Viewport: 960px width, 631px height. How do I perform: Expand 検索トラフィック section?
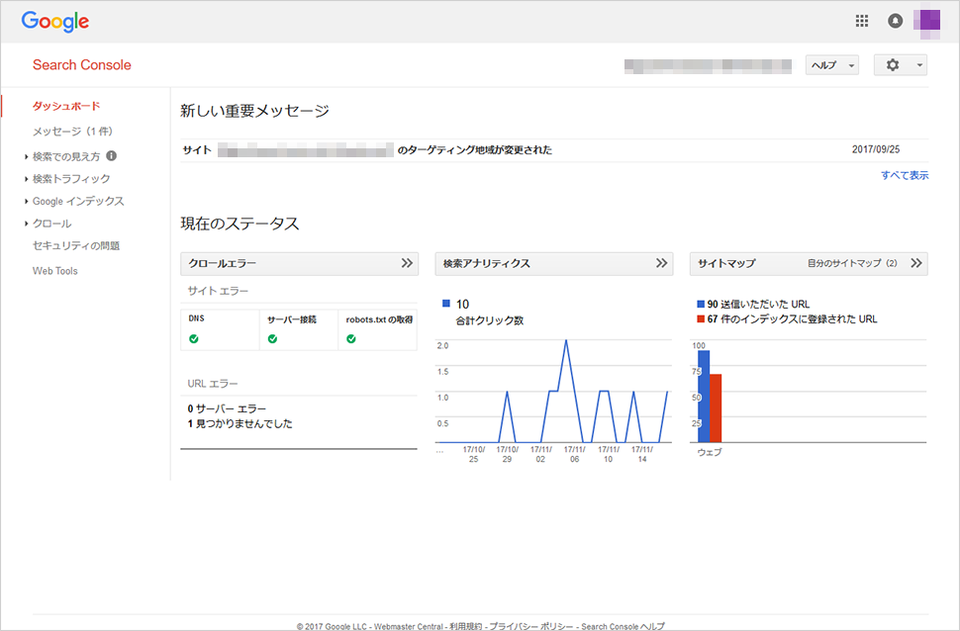tap(71, 179)
